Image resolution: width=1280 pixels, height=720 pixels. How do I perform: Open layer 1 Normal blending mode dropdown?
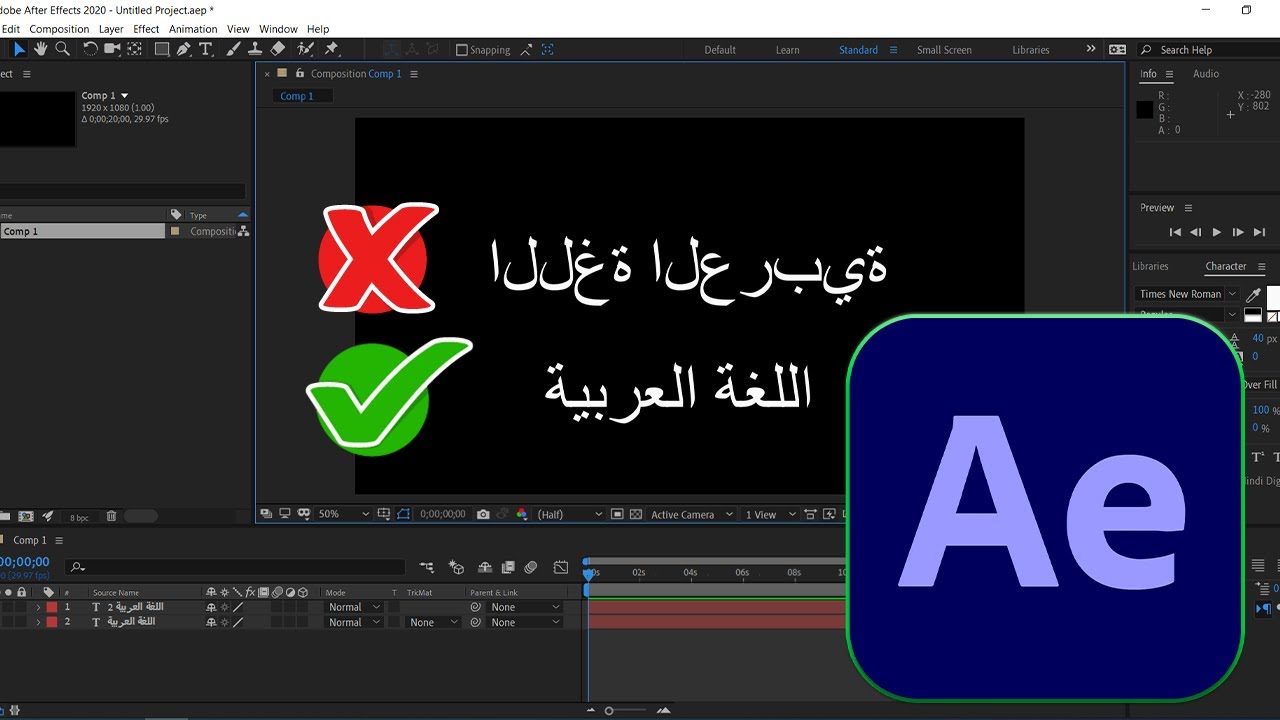point(355,607)
